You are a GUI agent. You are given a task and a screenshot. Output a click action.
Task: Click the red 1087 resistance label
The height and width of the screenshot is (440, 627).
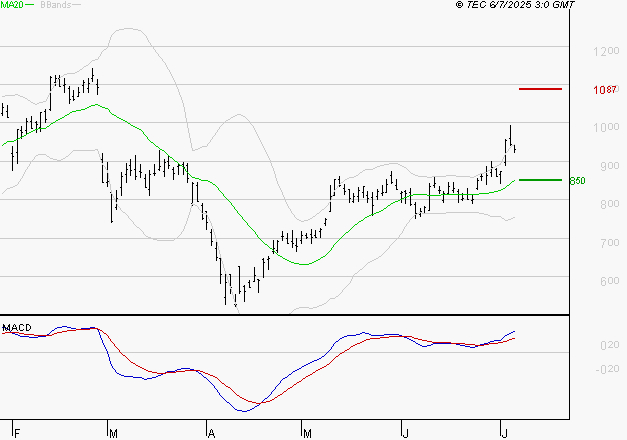[x=605, y=90]
